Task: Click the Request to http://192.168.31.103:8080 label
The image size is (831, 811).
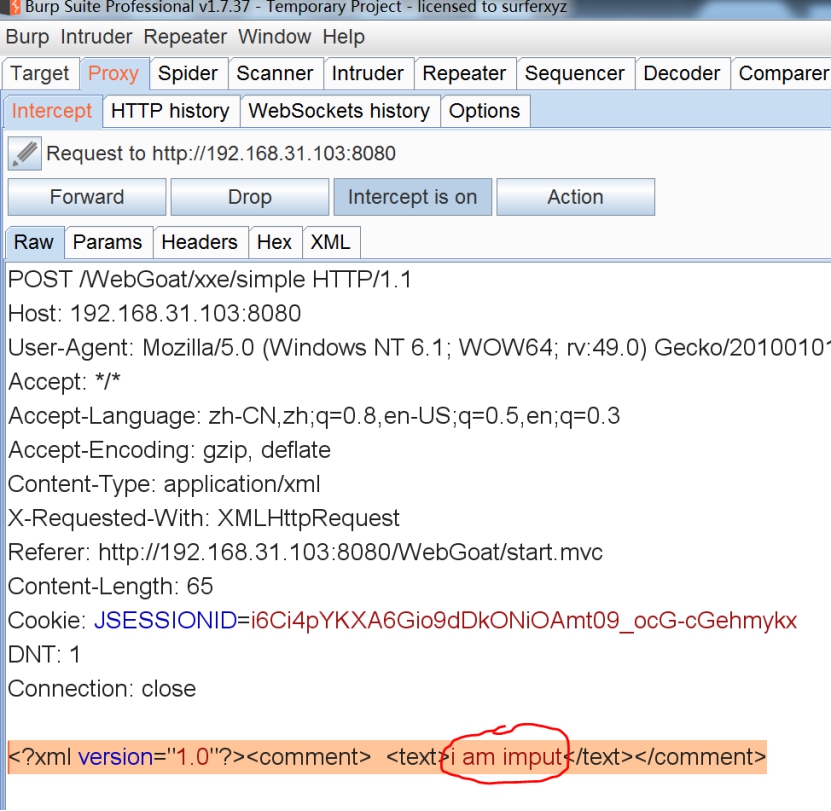Action: point(221,154)
